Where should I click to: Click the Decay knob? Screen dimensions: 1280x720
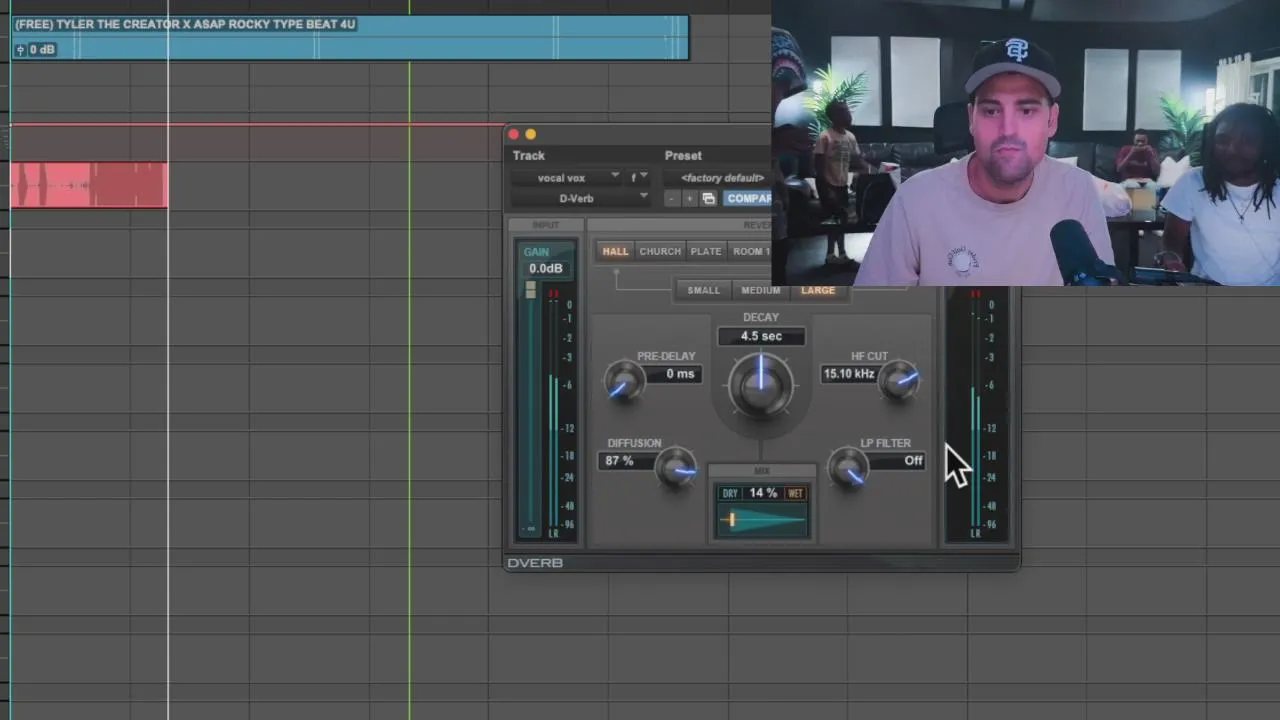[x=760, y=384]
